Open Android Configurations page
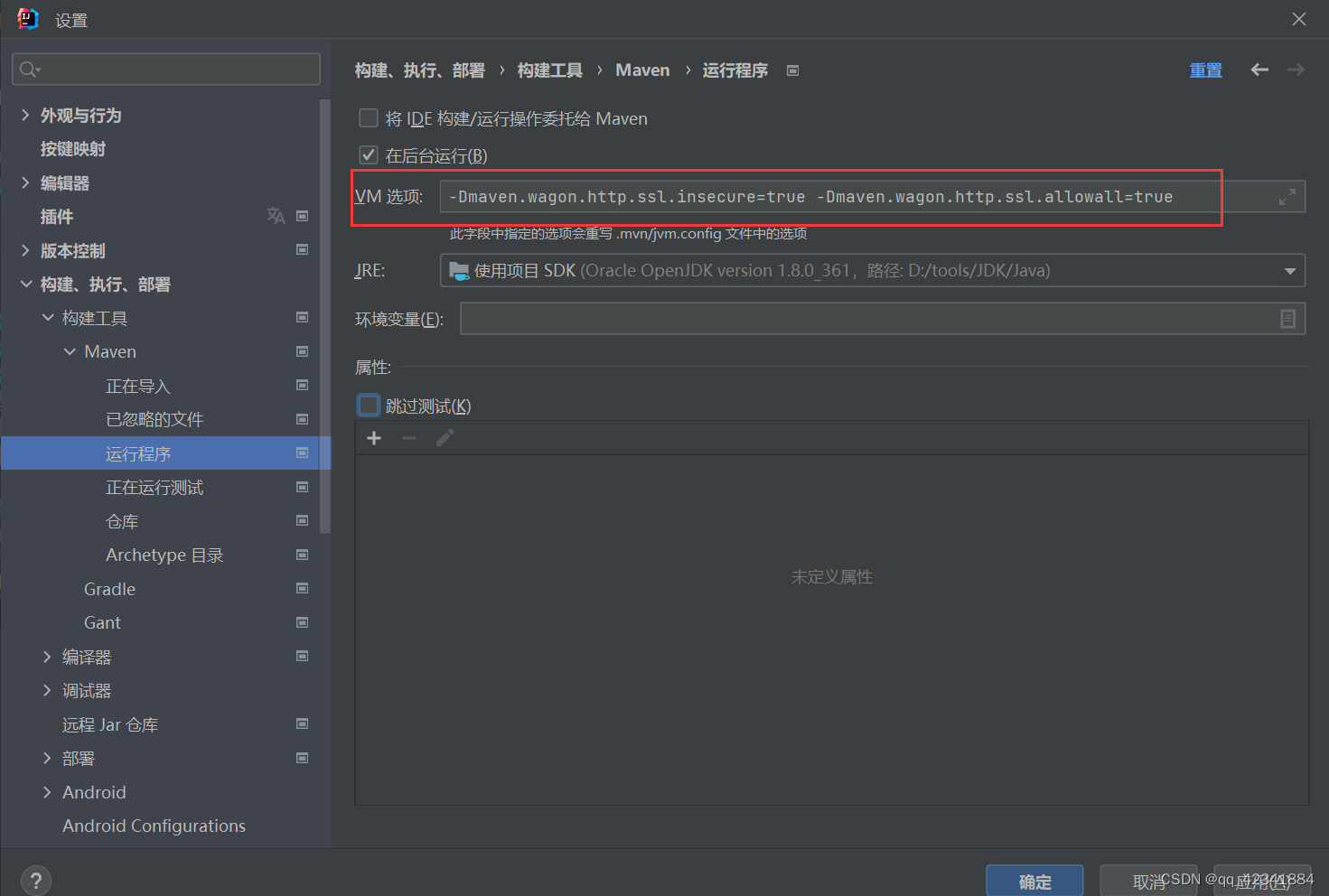1329x896 pixels. pos(154,826)
